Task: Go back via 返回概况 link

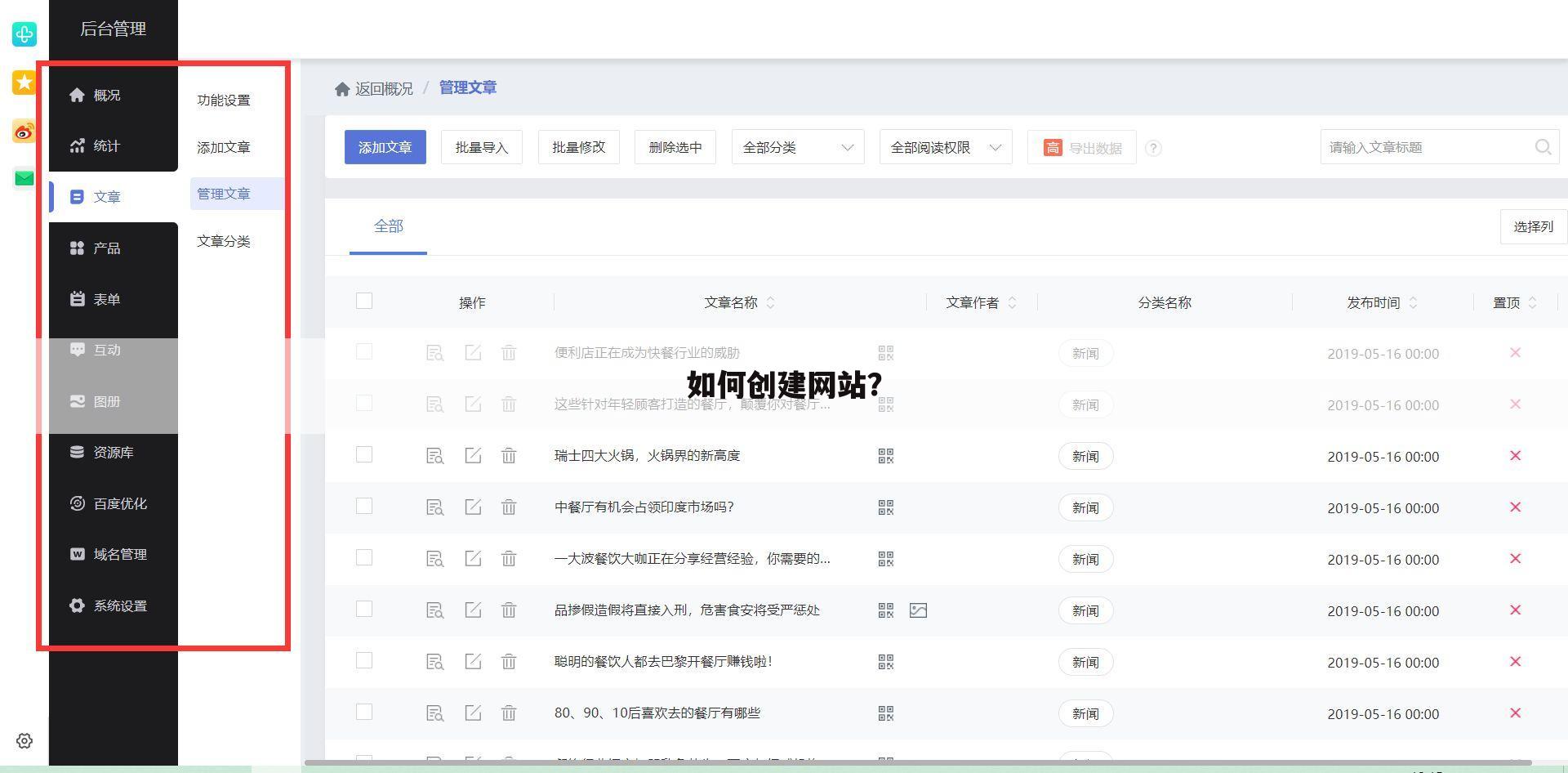Action: click(384, 88)
